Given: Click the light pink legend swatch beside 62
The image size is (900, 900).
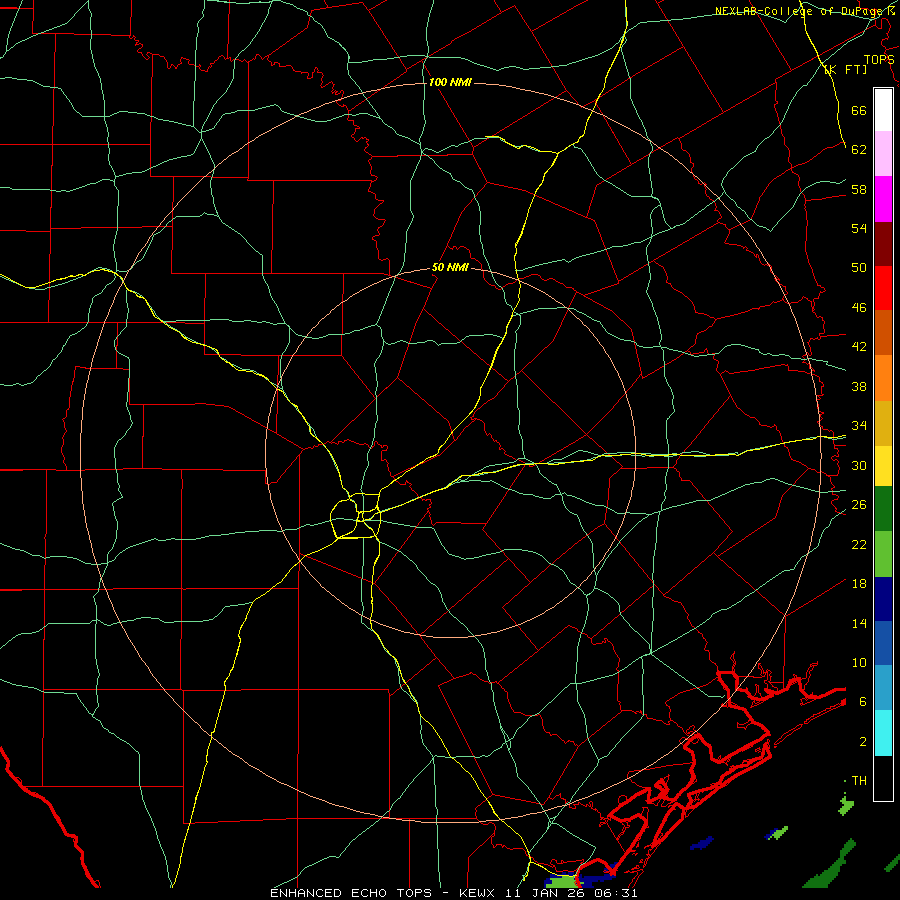Looking at the screenshot, I should (883, 153).
